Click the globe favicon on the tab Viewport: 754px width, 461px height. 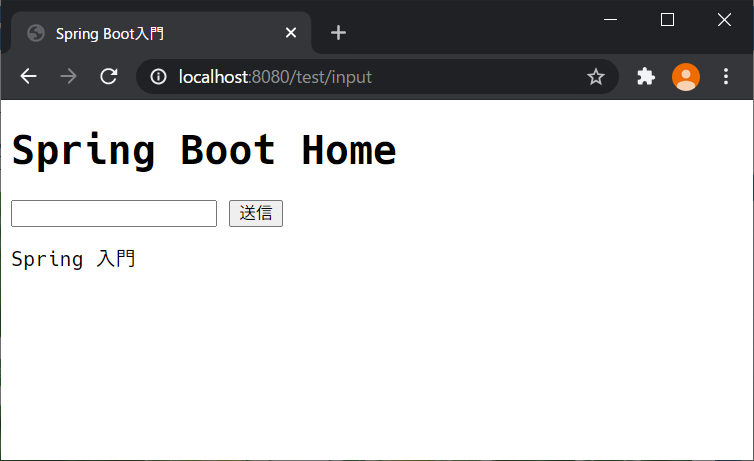tap(36, 33)
